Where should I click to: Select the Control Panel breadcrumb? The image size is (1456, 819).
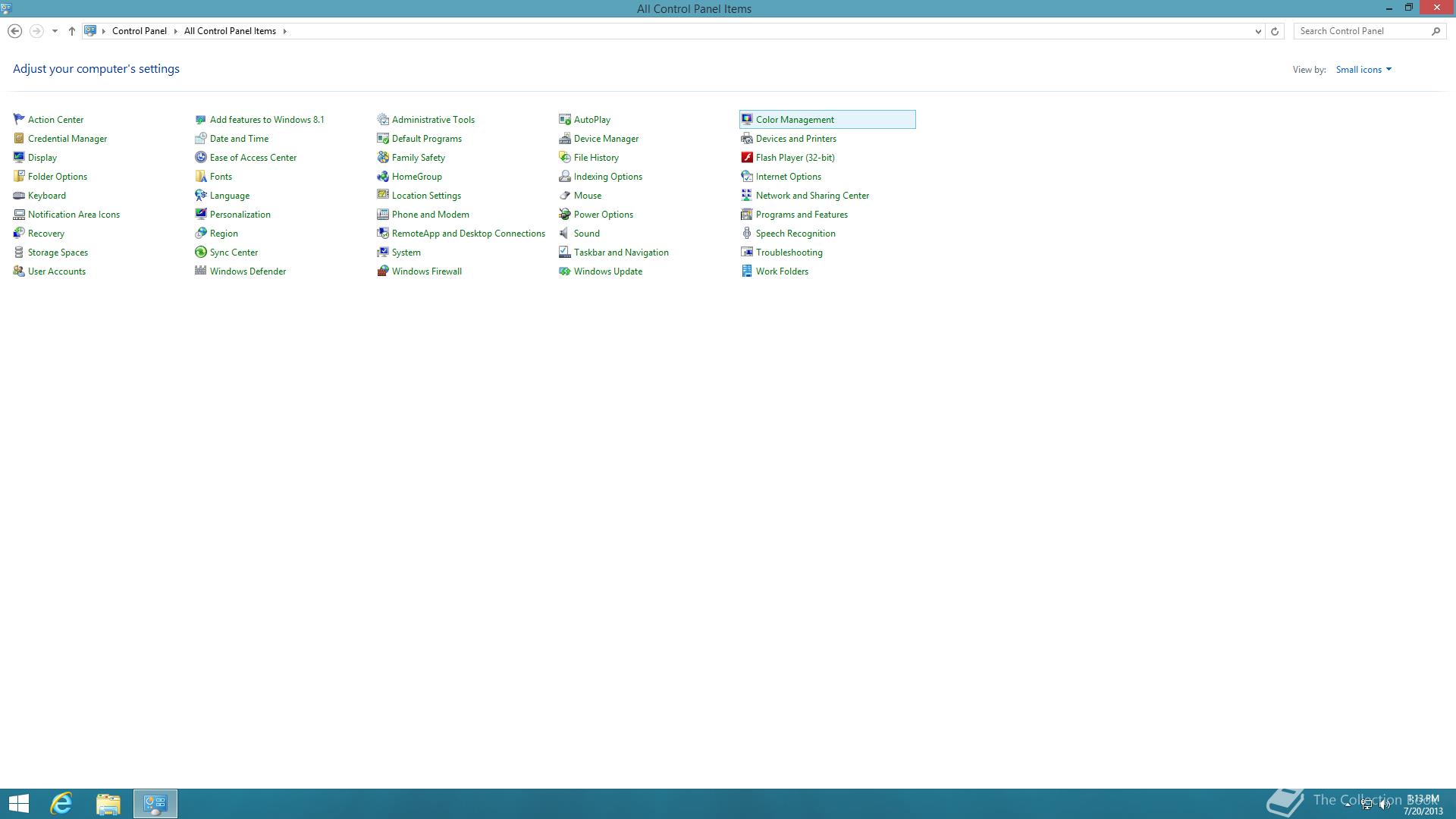[140, 31]
